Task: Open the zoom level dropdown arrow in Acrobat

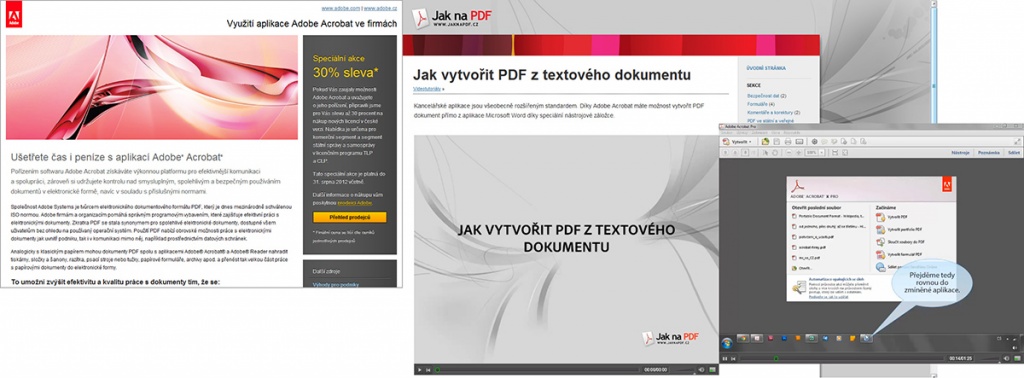Action: click(x=822, y=152)
